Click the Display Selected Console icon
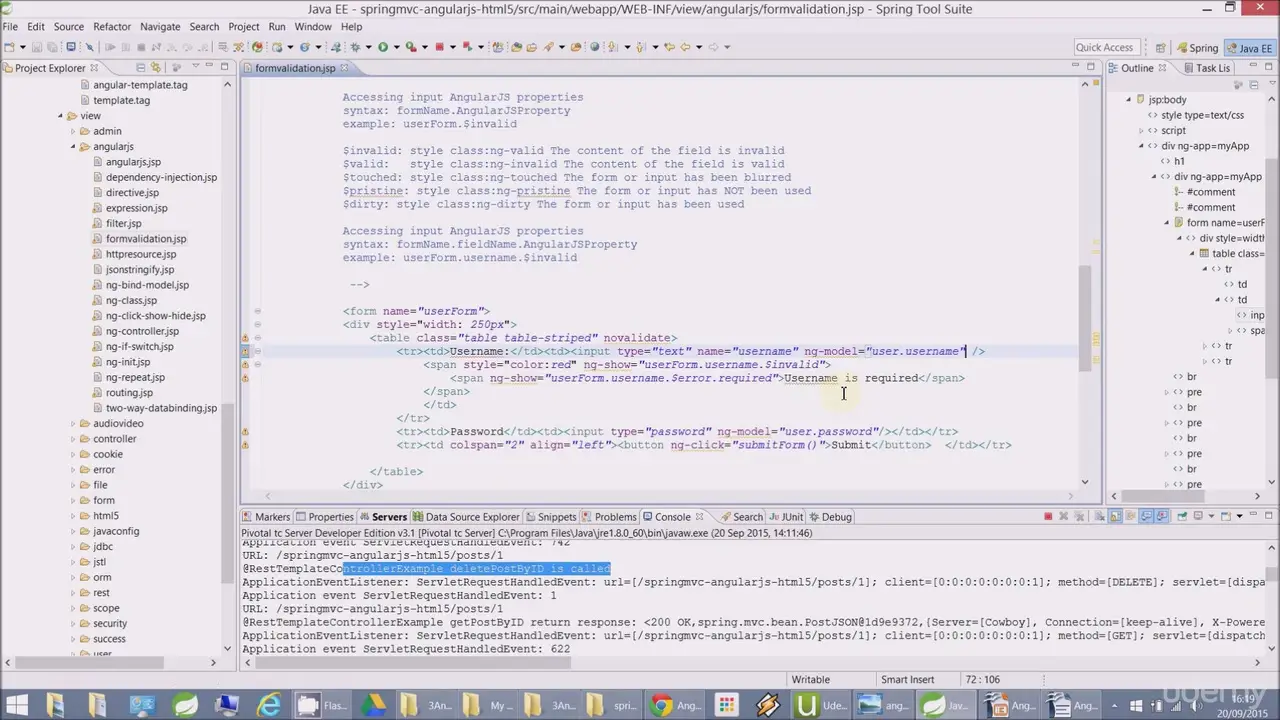 1198,516
